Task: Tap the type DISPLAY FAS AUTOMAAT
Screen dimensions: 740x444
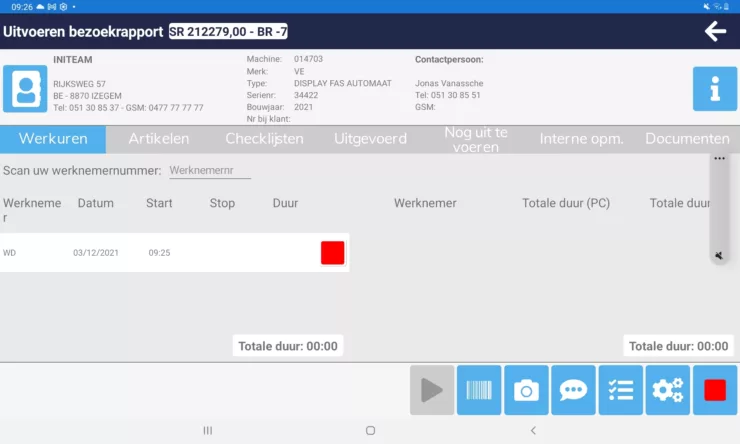Action: [x=343, y=83]
